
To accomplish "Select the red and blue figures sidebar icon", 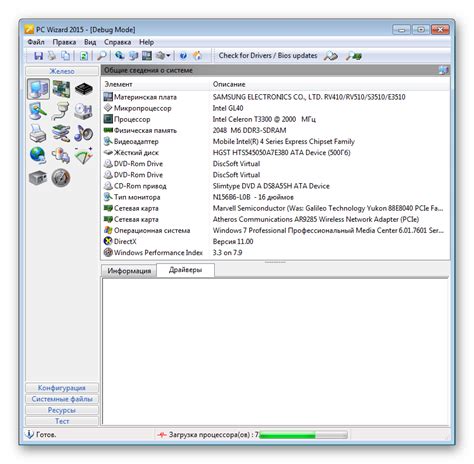I will (61, 155).
